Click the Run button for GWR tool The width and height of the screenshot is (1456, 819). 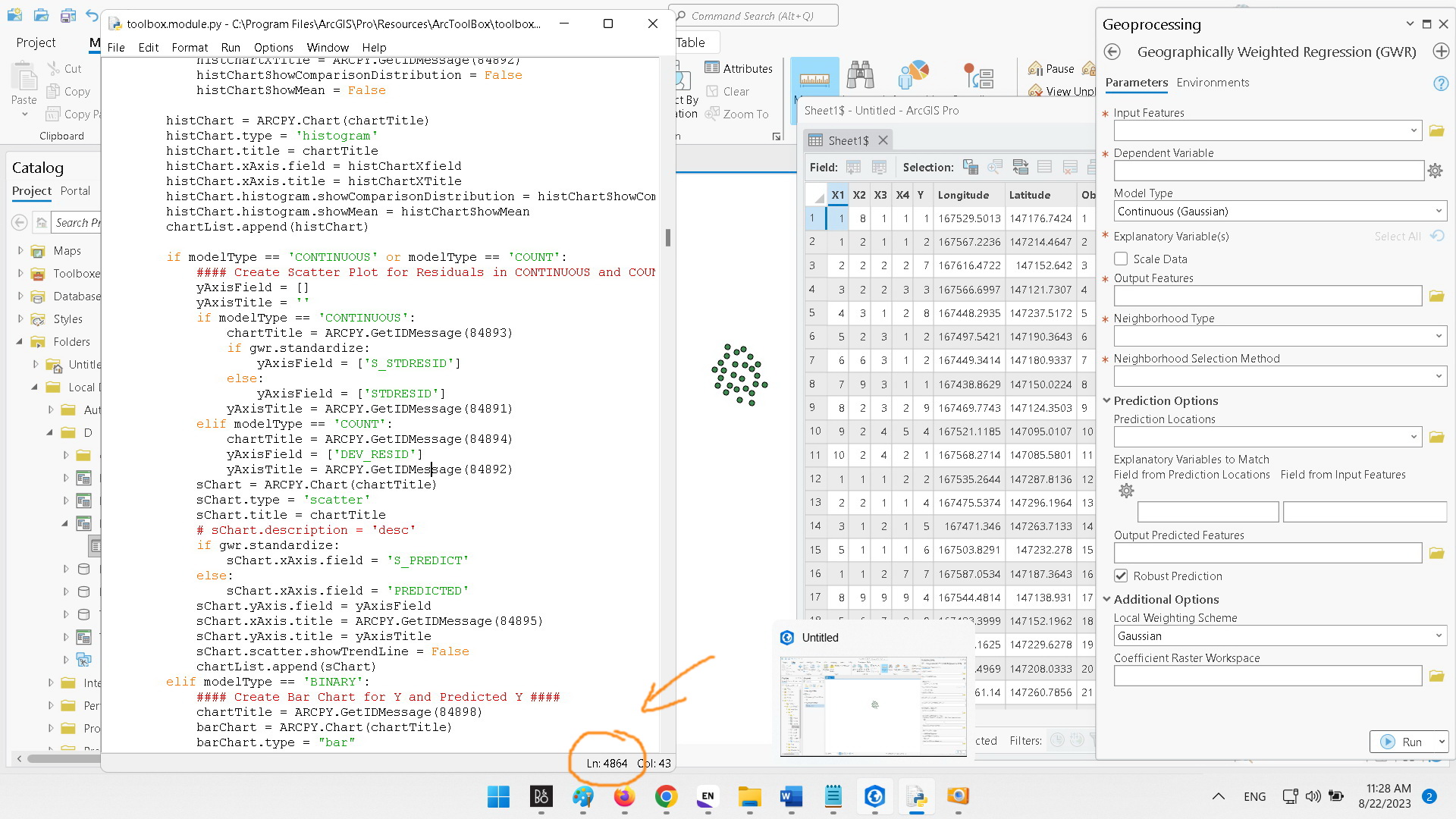coord(1408,742)
